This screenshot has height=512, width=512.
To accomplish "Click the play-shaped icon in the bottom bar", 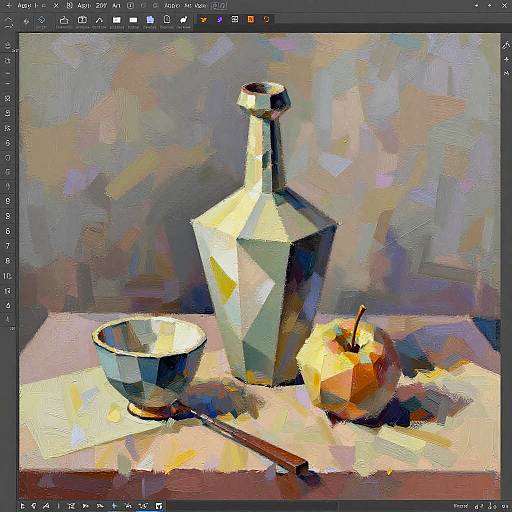I will pyautogui.click(x=85, y=506).
